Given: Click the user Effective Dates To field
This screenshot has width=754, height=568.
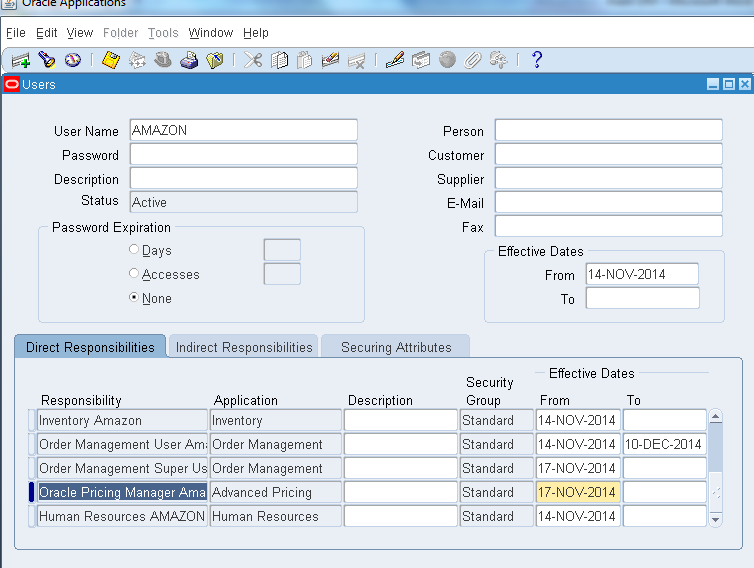Looking at the screenshot, I should 642,298.
